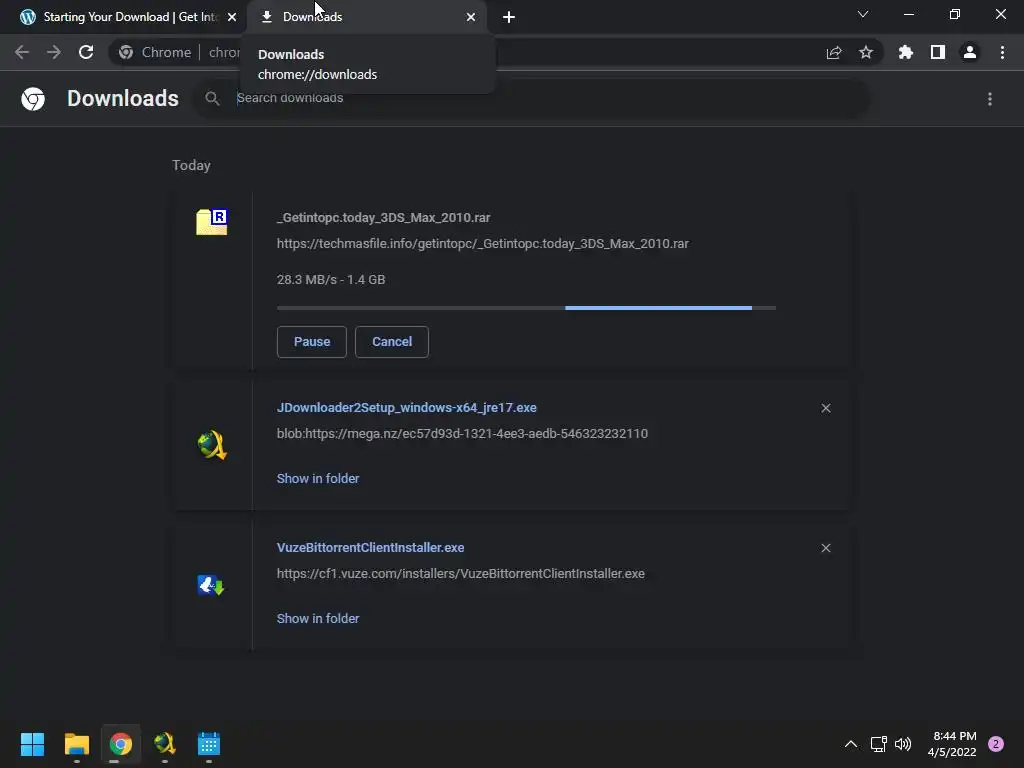Open the calendar app on taskbar
This screenshot has height=768, width=1024.
click(209, 744)
